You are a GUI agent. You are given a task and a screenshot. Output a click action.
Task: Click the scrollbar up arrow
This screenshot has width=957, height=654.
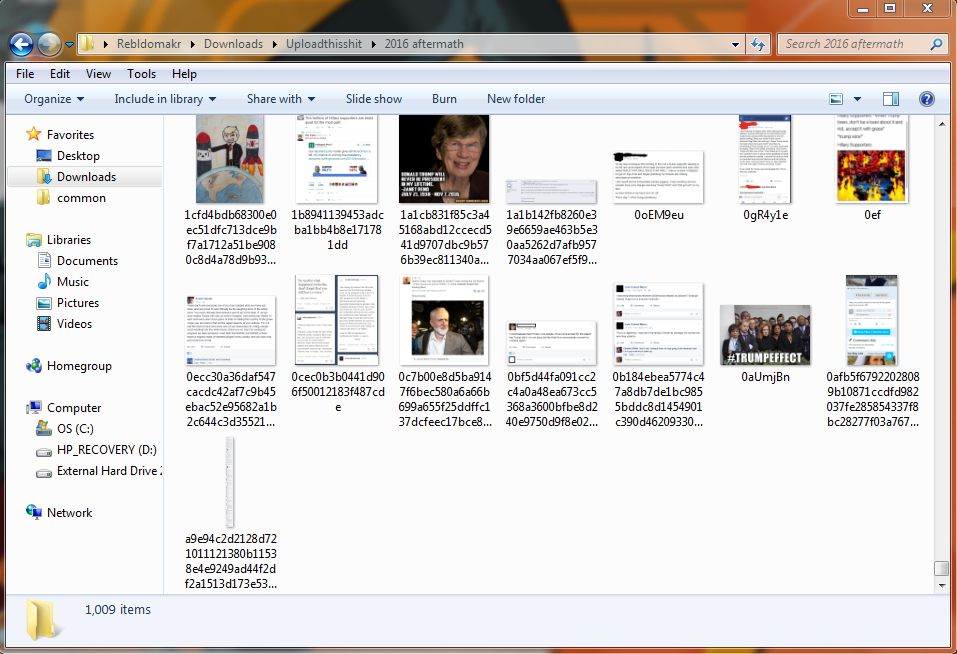click(941, 124)
